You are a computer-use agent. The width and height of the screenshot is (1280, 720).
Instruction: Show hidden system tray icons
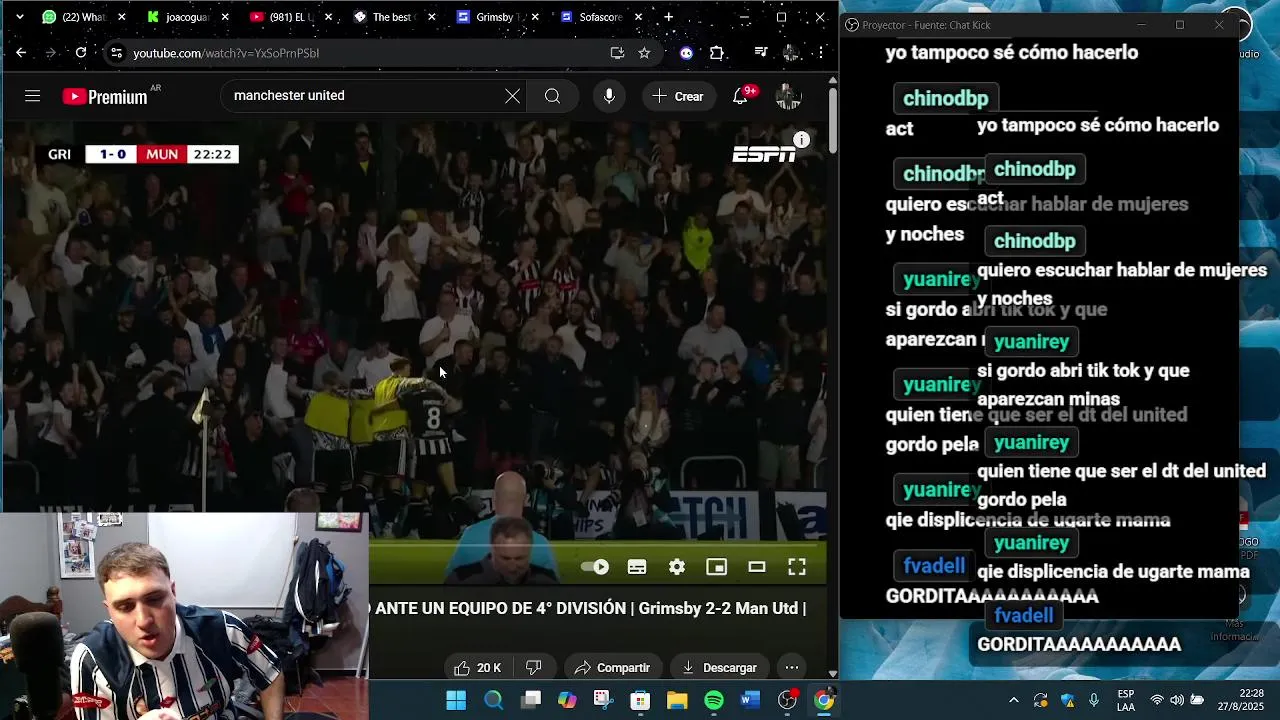tap(1014, 700)
